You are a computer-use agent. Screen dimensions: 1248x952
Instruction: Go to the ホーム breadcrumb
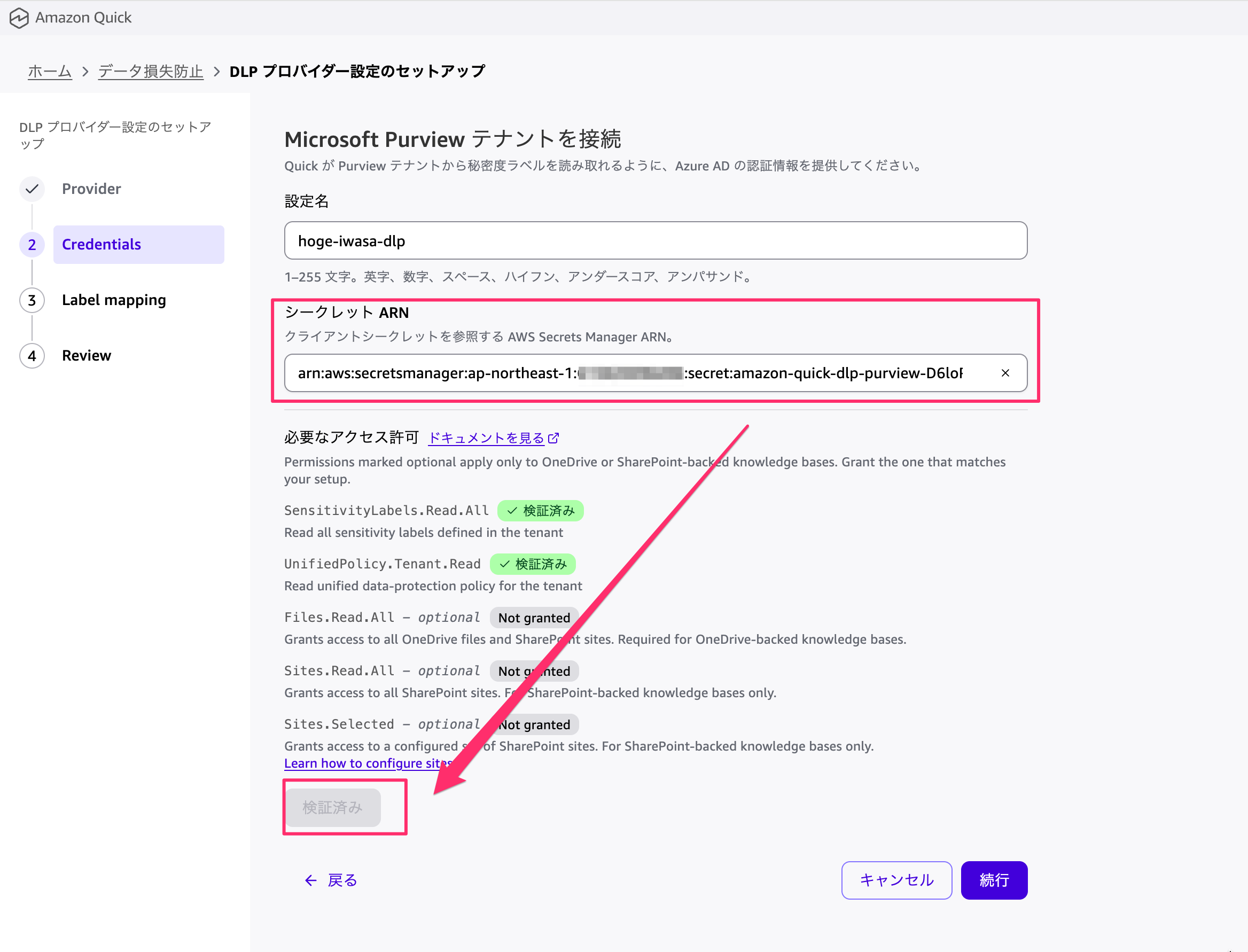(x=50, y=71)
